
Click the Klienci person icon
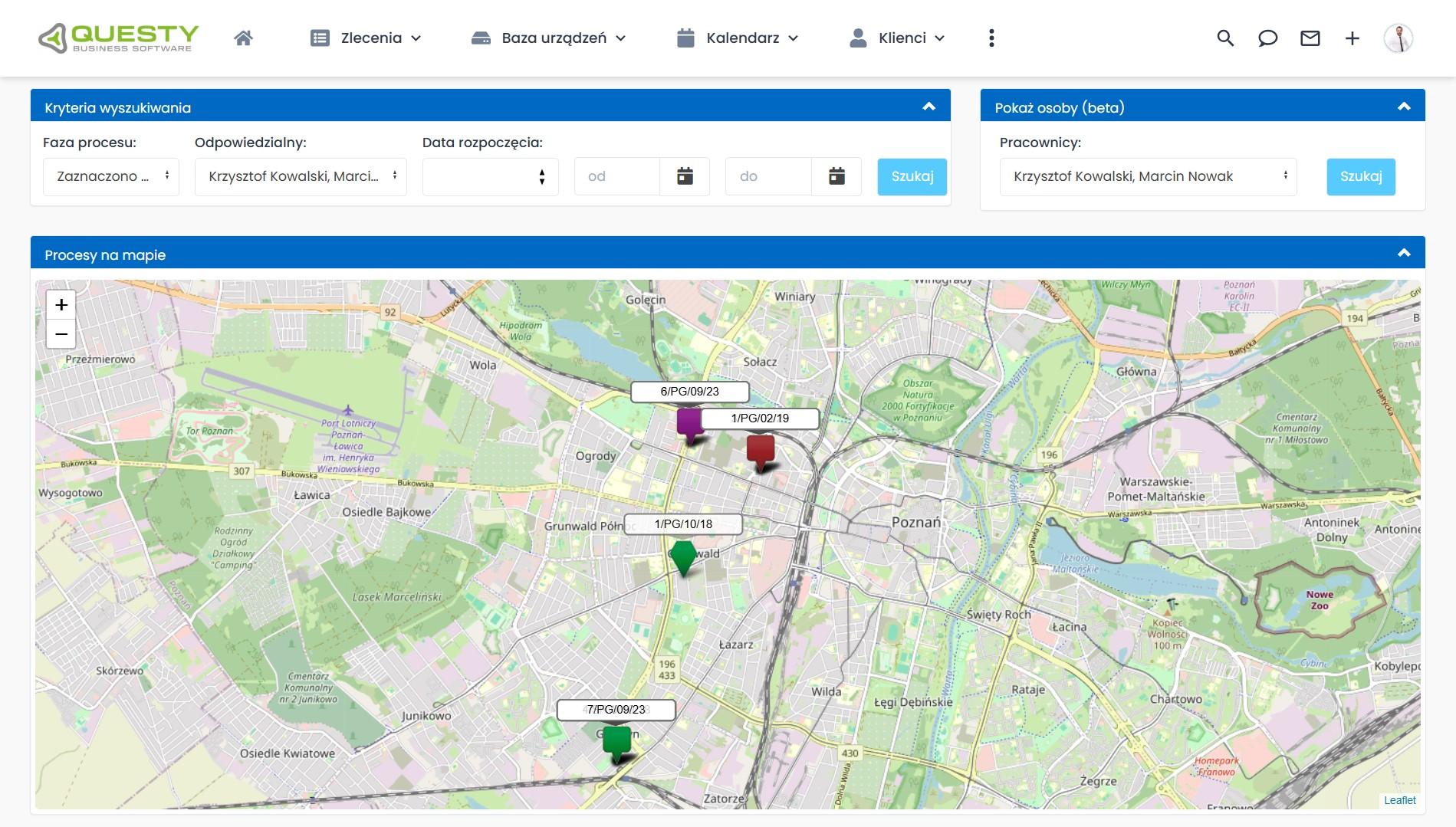point(858,38)
